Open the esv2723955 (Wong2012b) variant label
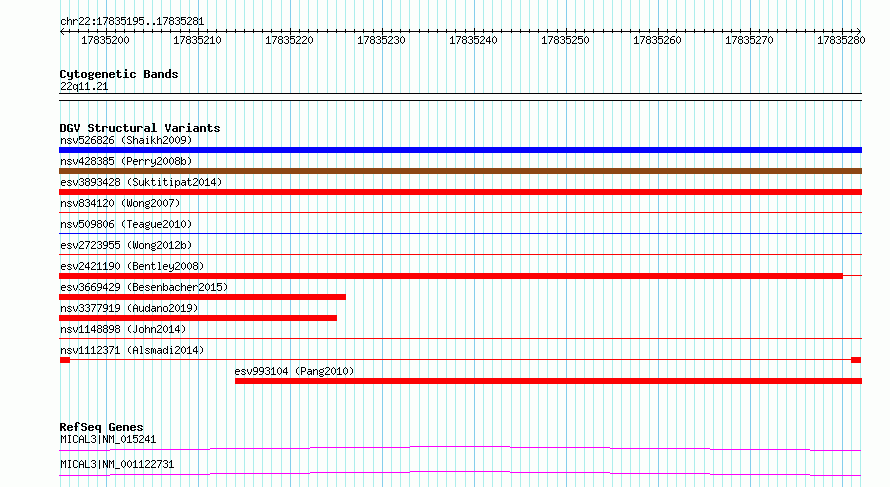Screen dimensions: 890x487 click(x=126, y=245)
